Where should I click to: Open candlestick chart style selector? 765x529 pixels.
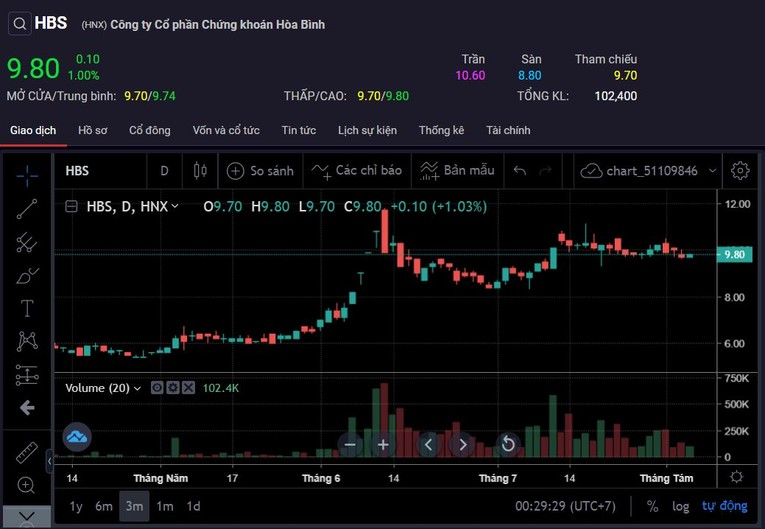click(200, 171)
